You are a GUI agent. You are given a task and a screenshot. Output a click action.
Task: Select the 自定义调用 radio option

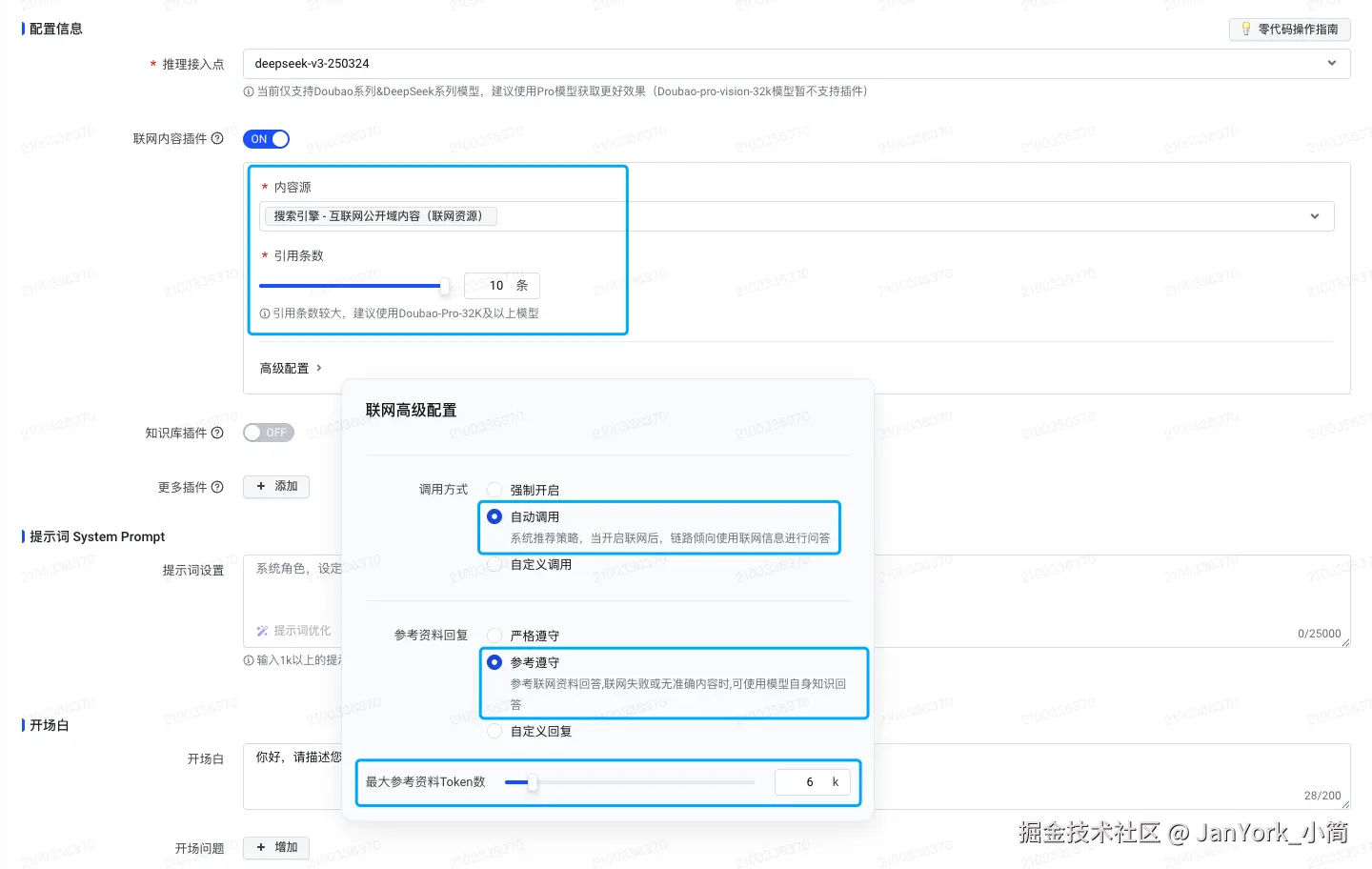tap(494, 564)
